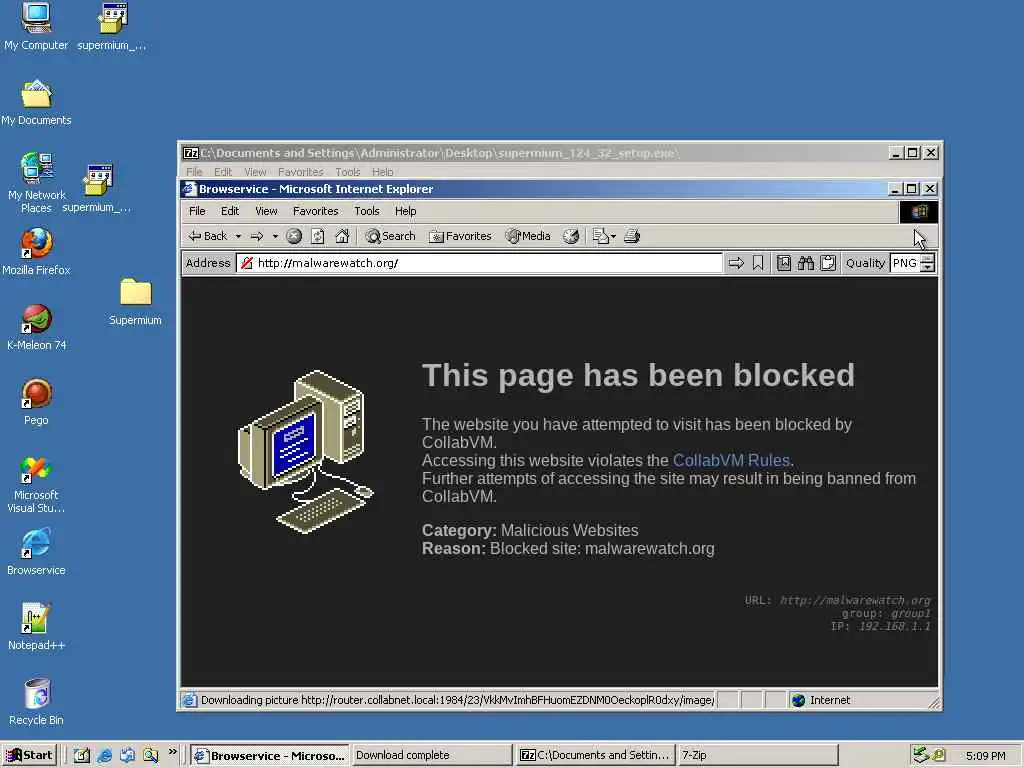Screen dimensions: 1024x768
Task: Select the Recycle Bin icon
Action: pyautogui.click(x=36, y=702)
